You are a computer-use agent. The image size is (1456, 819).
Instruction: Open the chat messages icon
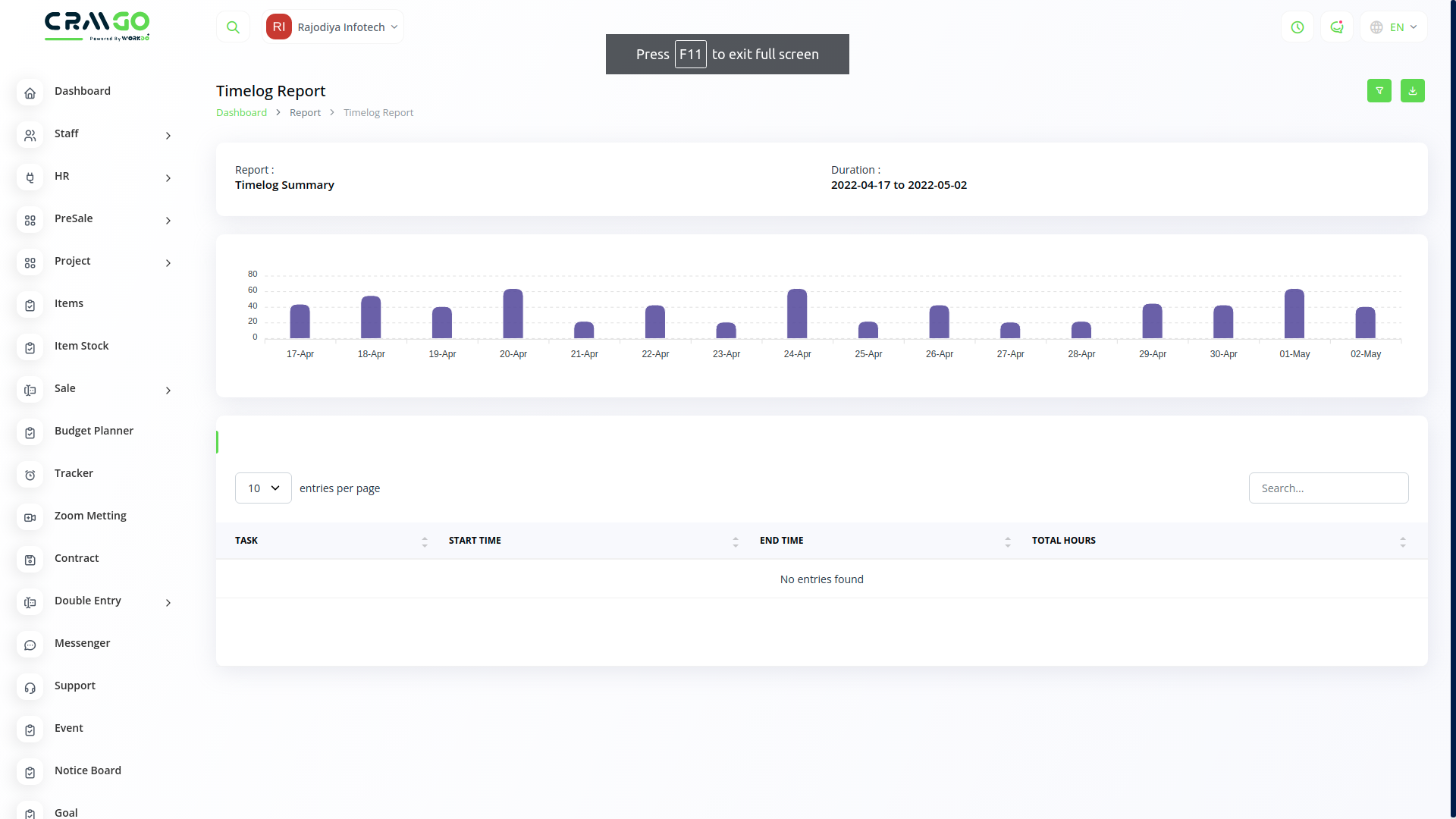[1336, 27]
